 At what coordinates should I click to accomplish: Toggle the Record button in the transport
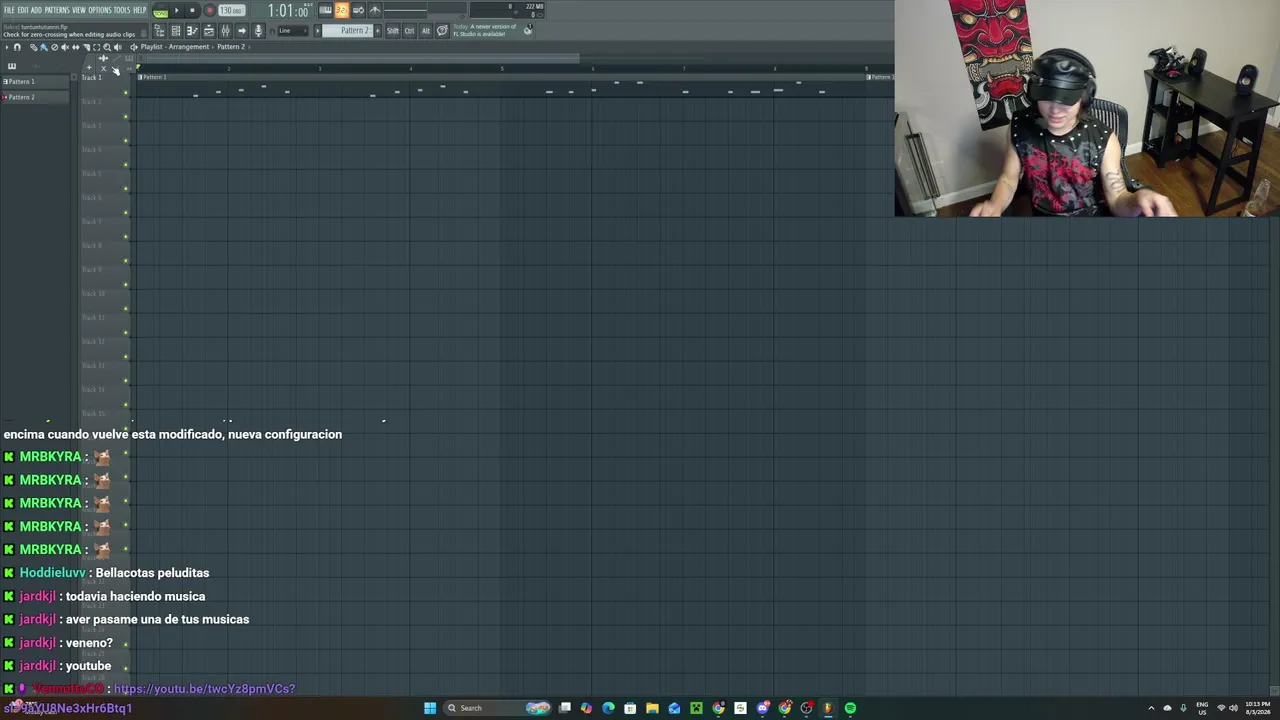209,10
